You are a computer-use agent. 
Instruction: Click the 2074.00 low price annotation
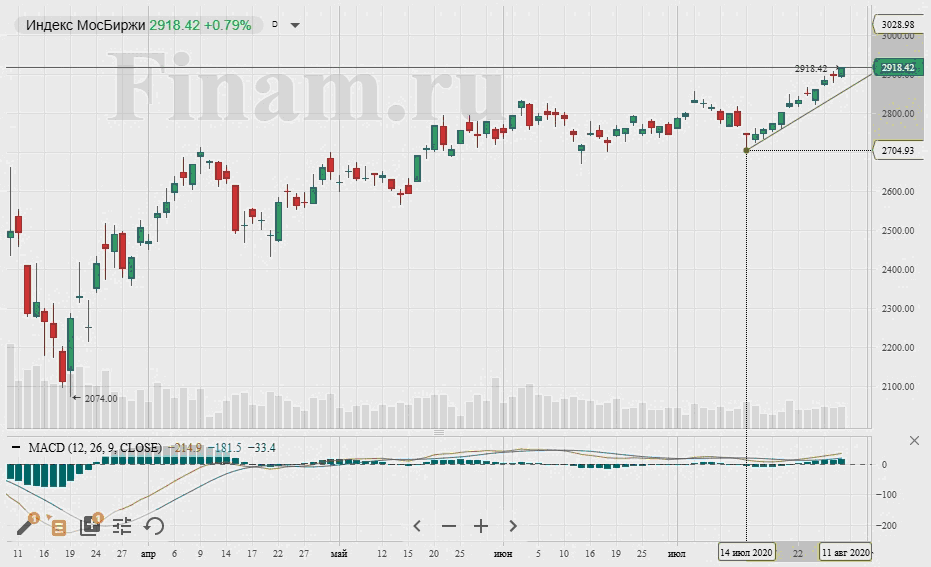tap(101, 398)
